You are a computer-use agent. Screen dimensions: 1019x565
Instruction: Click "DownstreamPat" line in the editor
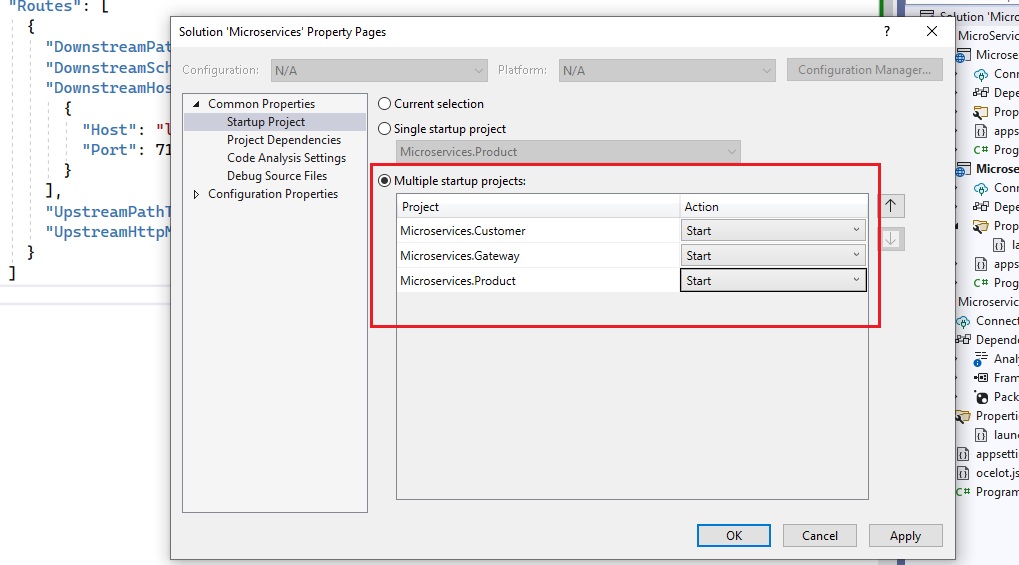[108, 47]
